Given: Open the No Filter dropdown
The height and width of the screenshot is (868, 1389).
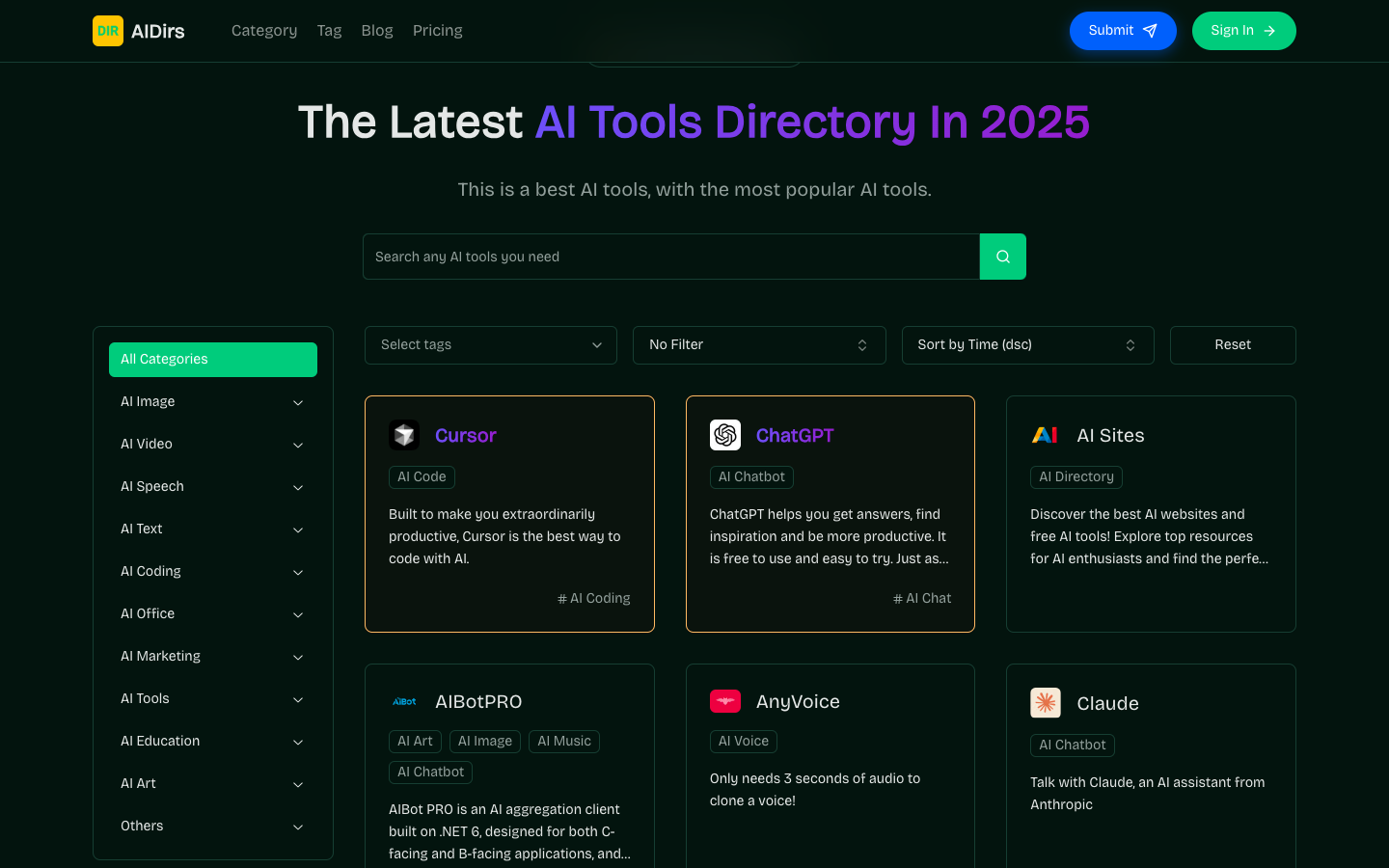Looking at the screenshot, I should pos(759,345).
